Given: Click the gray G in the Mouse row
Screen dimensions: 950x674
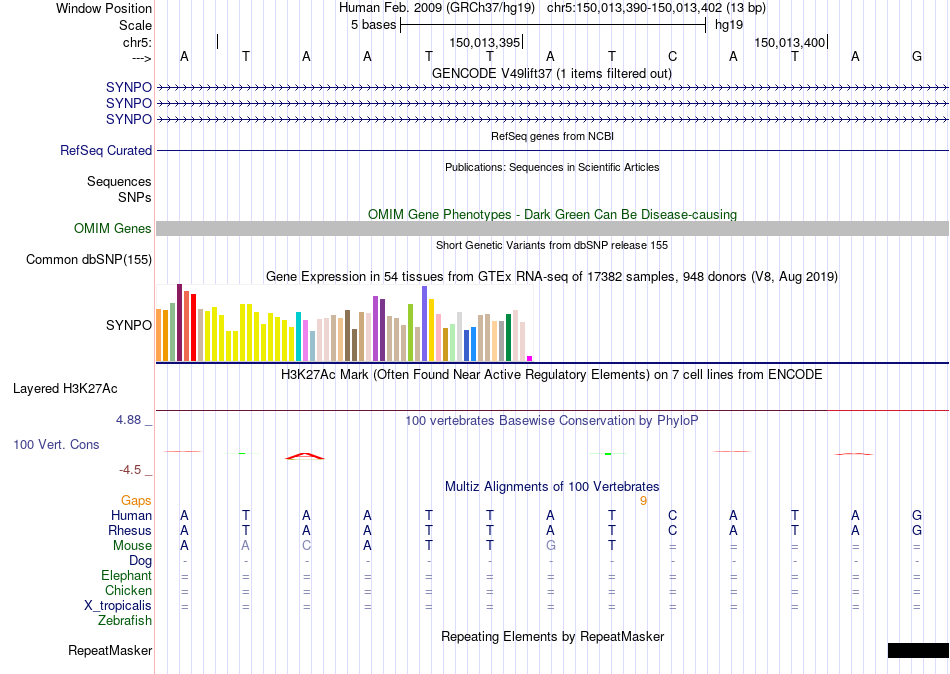Looking at the screenshot, I should tap(550, 546).
